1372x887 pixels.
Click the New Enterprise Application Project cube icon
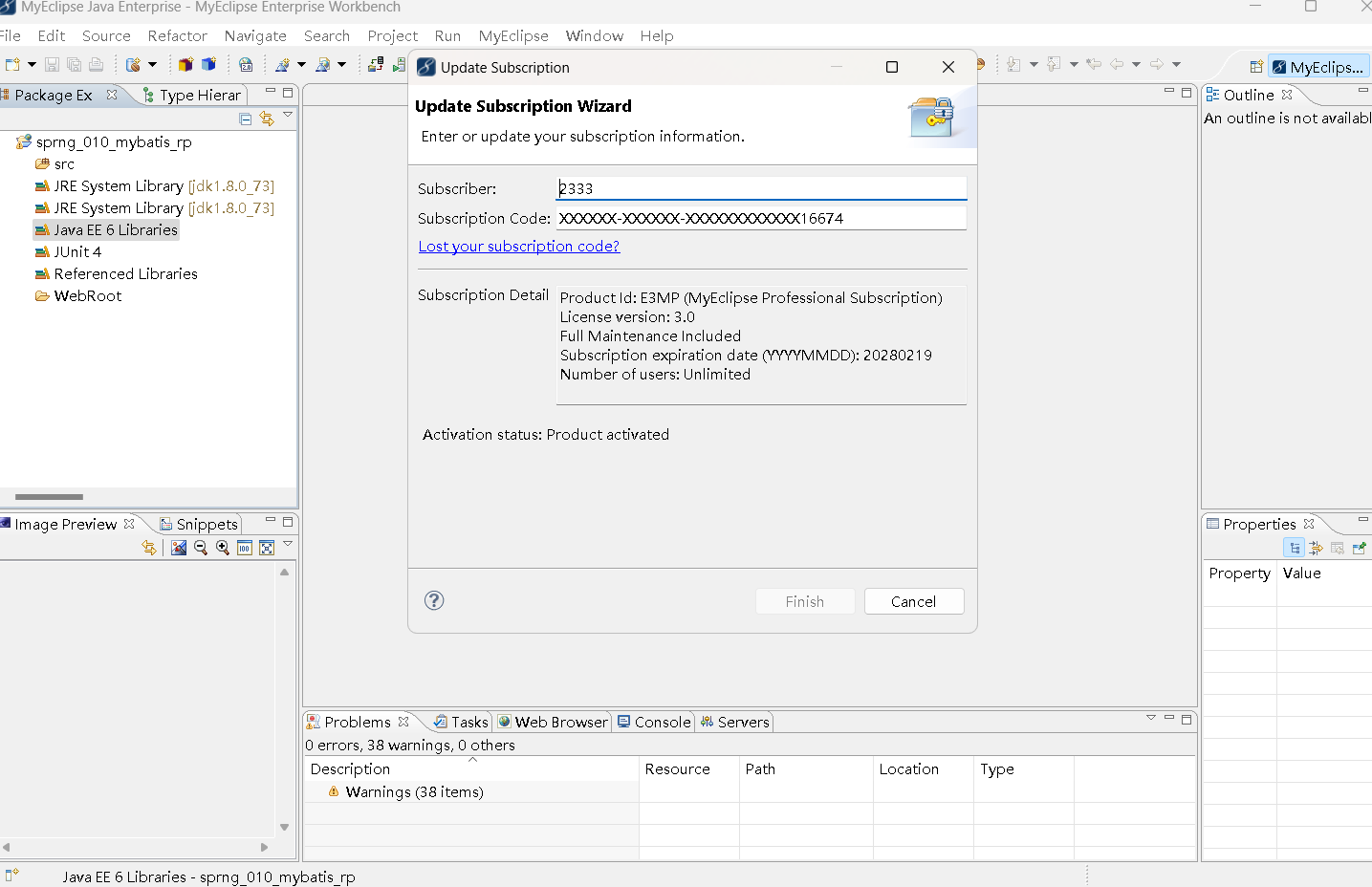[x=185, y=64]
